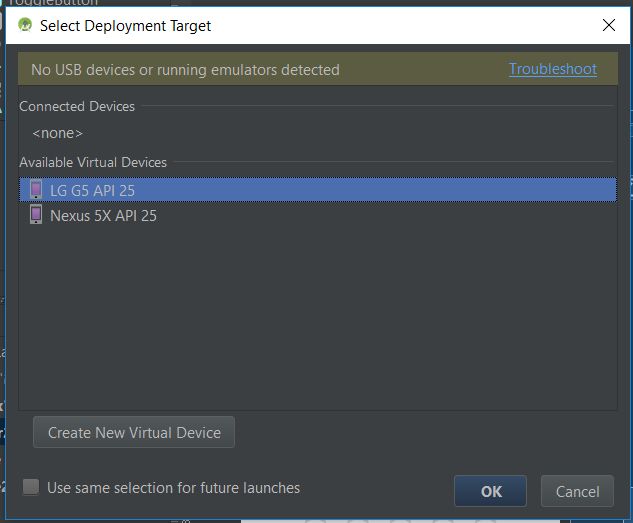Click the <none> connected devices entry
The width and height of the screenshot is (633, 523).
(x=57, y=133)
